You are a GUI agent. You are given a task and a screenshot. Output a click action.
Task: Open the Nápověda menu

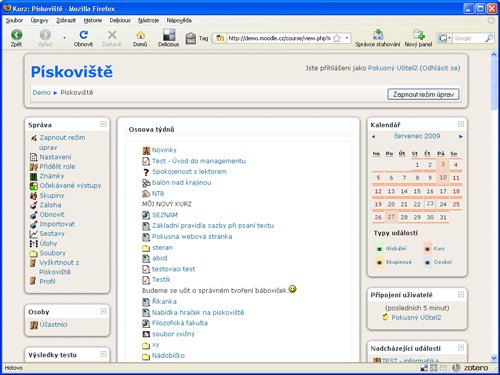179,20
